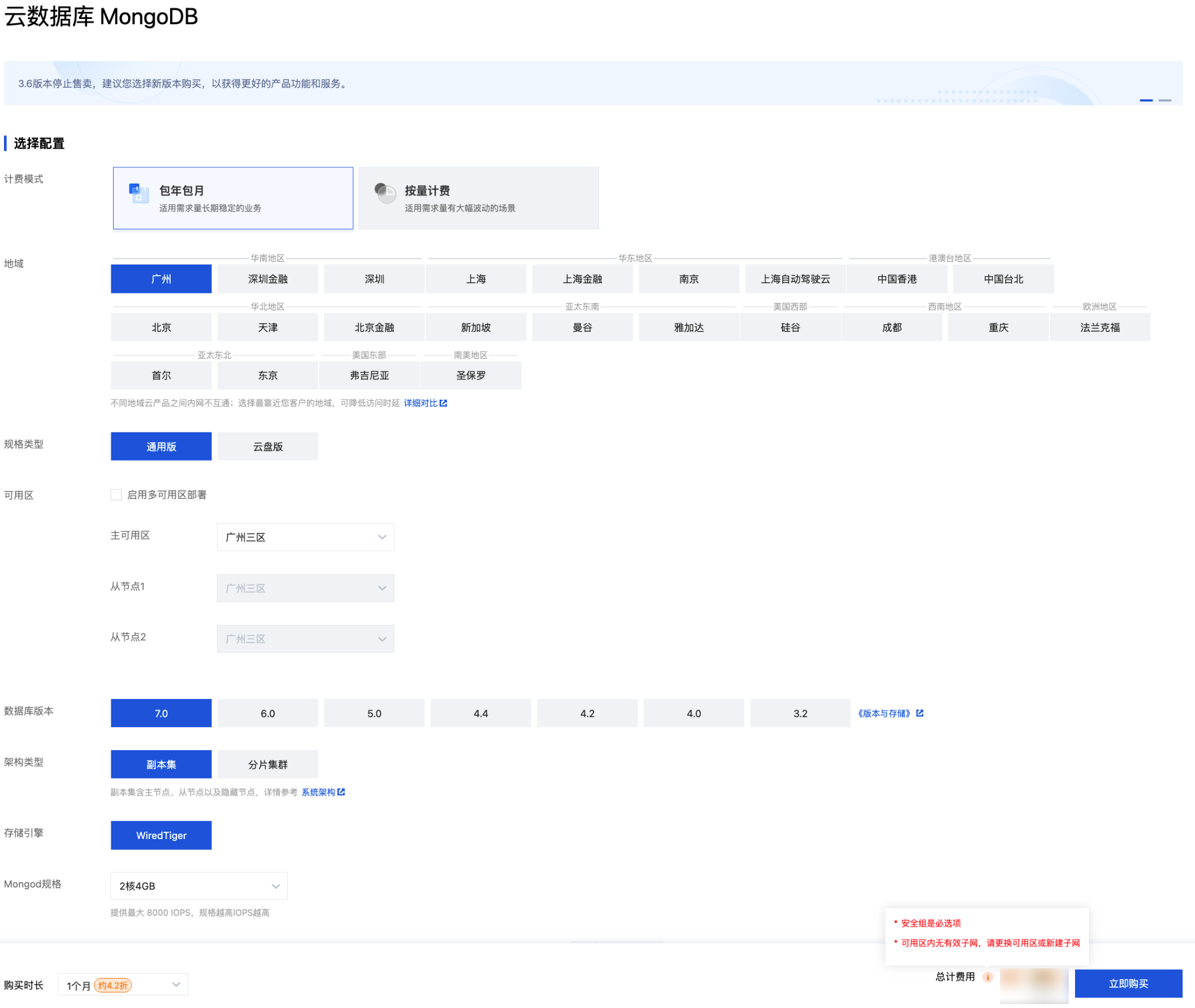Select 重庆 region
Viewport: 1195px width, 1008px height.
pyautogui.click(x=998, y=328)
